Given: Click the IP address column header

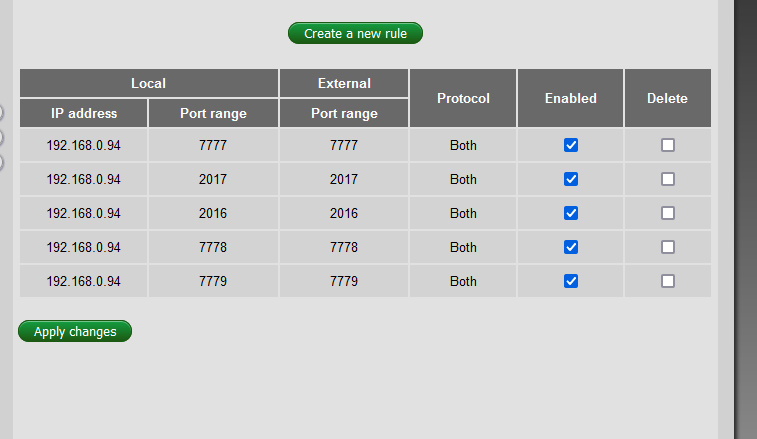Looking at the screenshot, I should pos(84,113).
